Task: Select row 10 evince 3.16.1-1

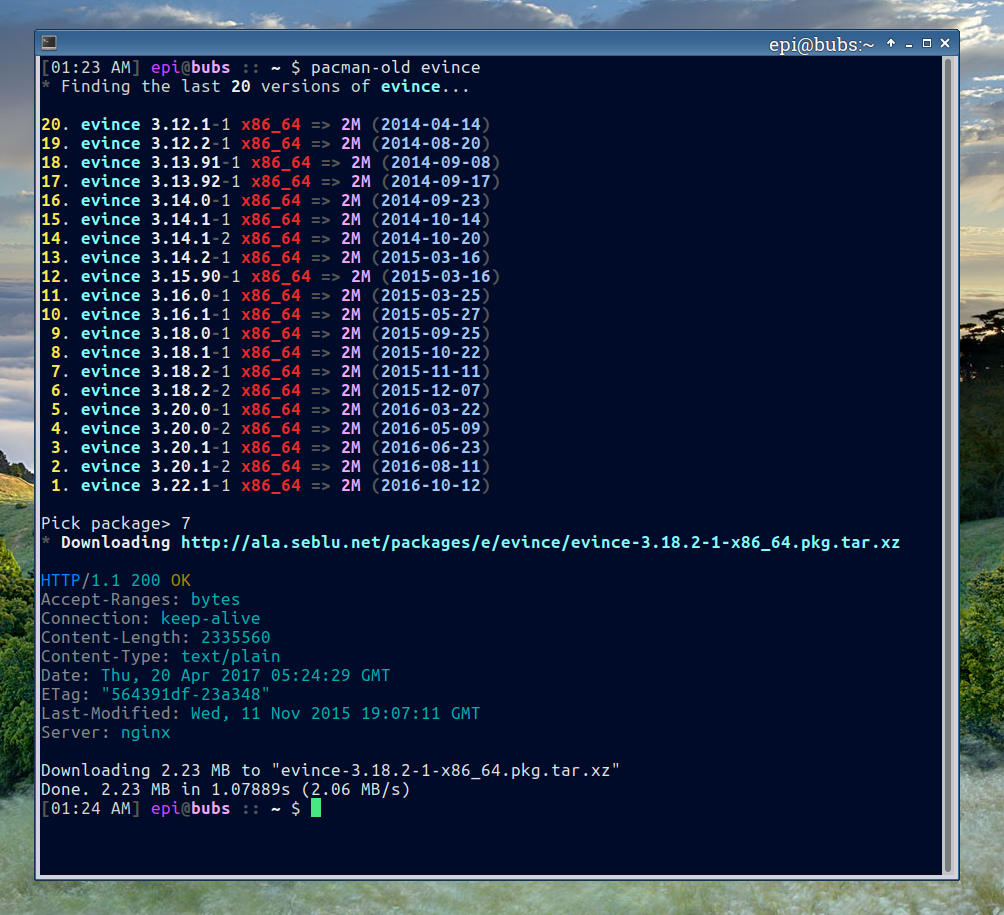Action: coord(265,314)
